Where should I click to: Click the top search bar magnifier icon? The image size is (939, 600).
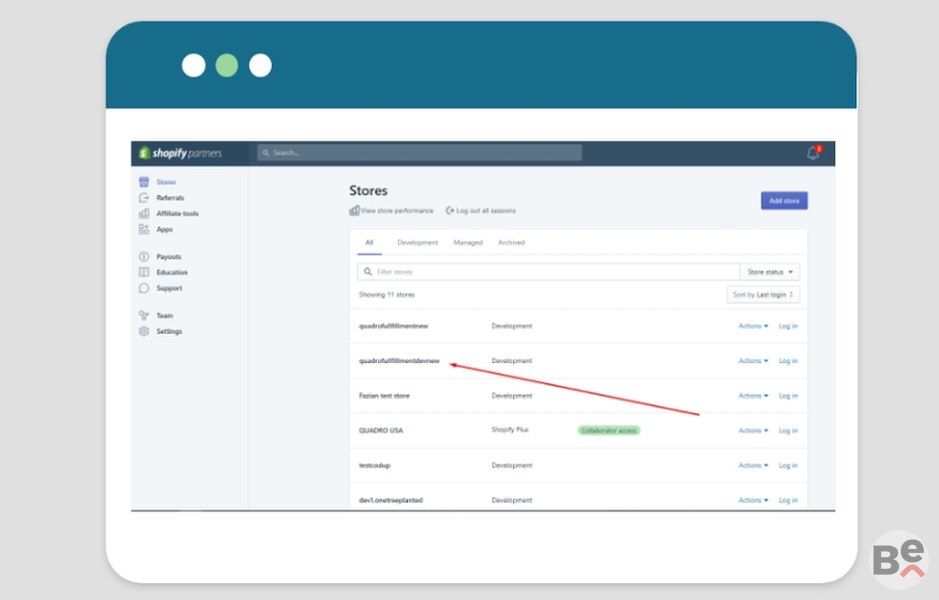tap(266, 153)
